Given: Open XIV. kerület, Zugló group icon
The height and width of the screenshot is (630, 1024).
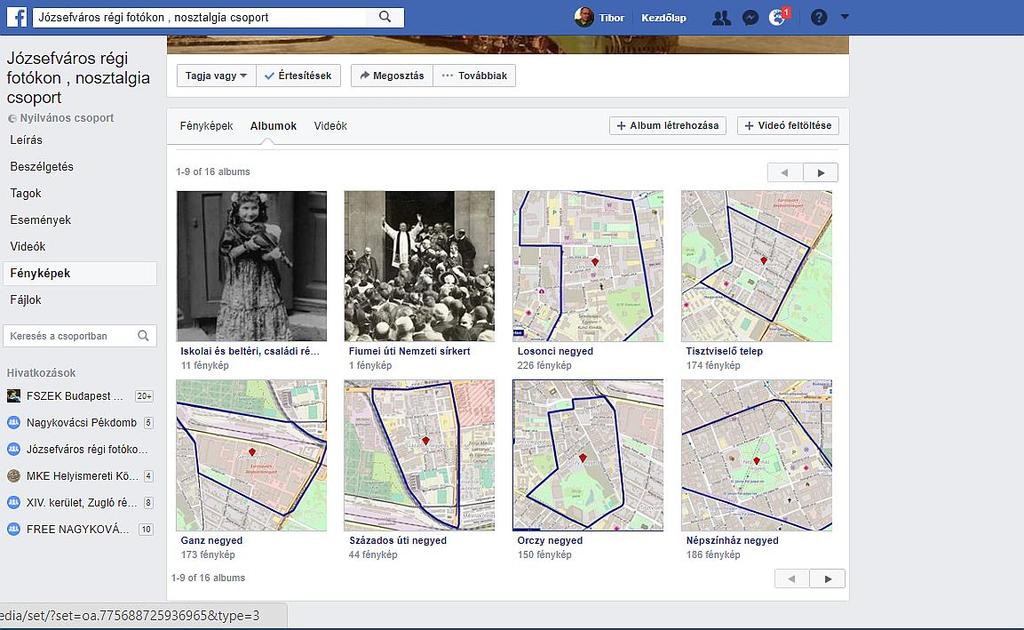Looking at the screenshot, I should pyautogui.click(x=13, y=503).
